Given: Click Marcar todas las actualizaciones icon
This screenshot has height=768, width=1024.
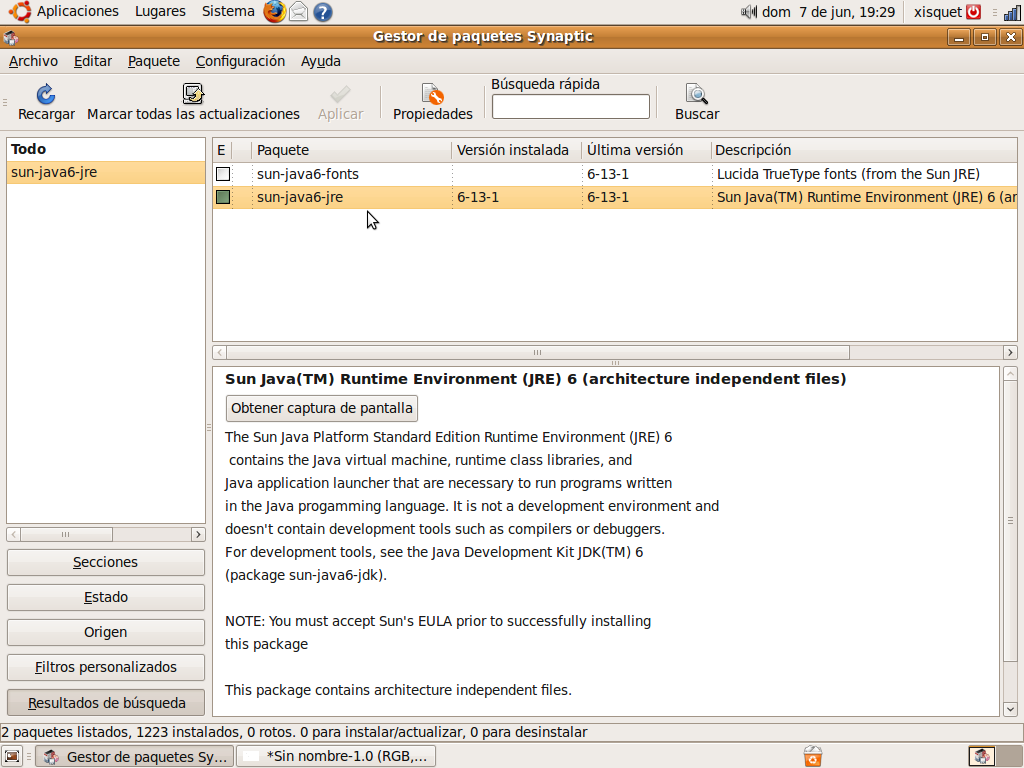Looking at the screenshot, I should pyautogui.click(x=193, y=94).
